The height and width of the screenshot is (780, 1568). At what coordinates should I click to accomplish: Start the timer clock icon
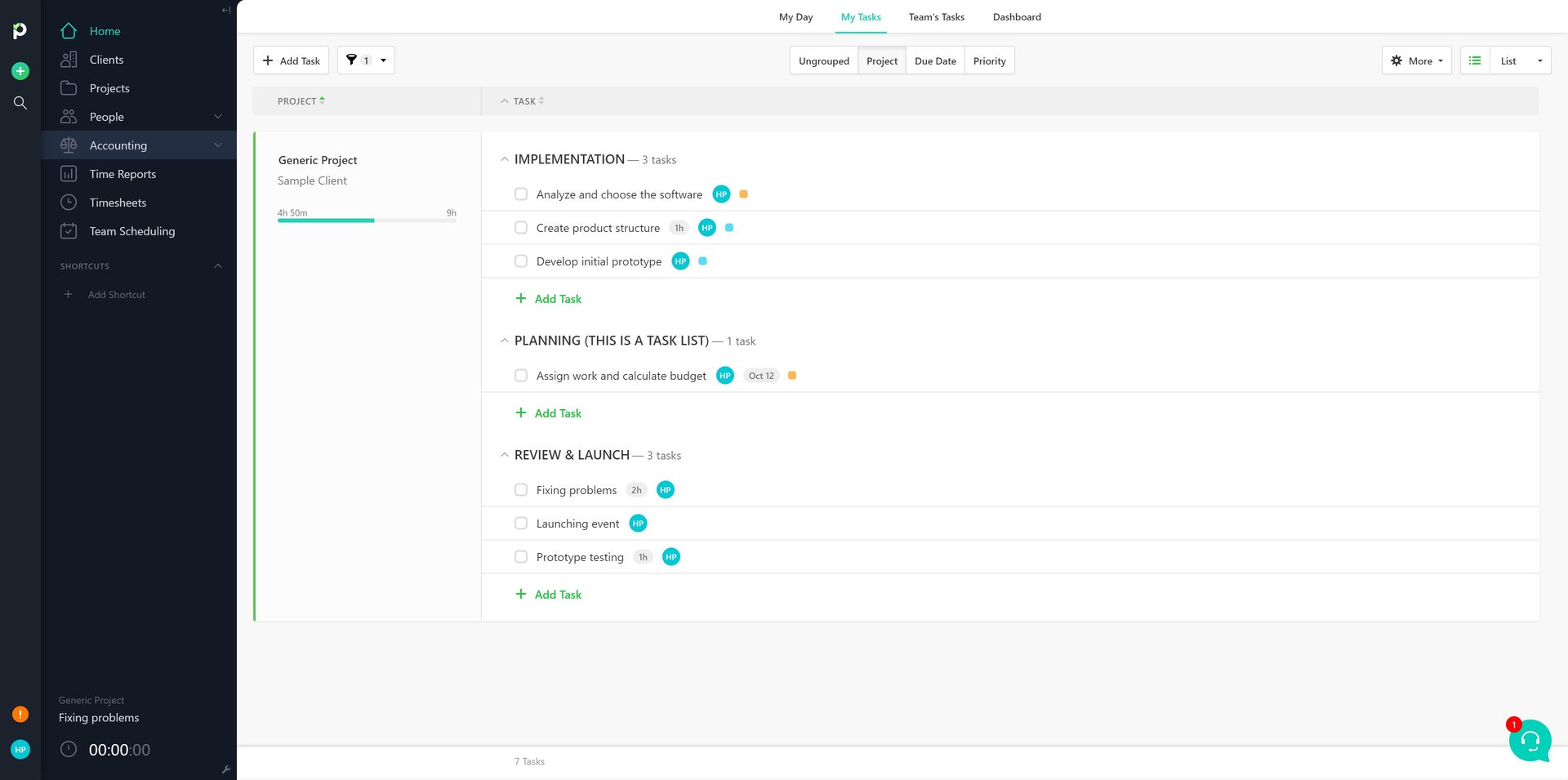(69, 749)
